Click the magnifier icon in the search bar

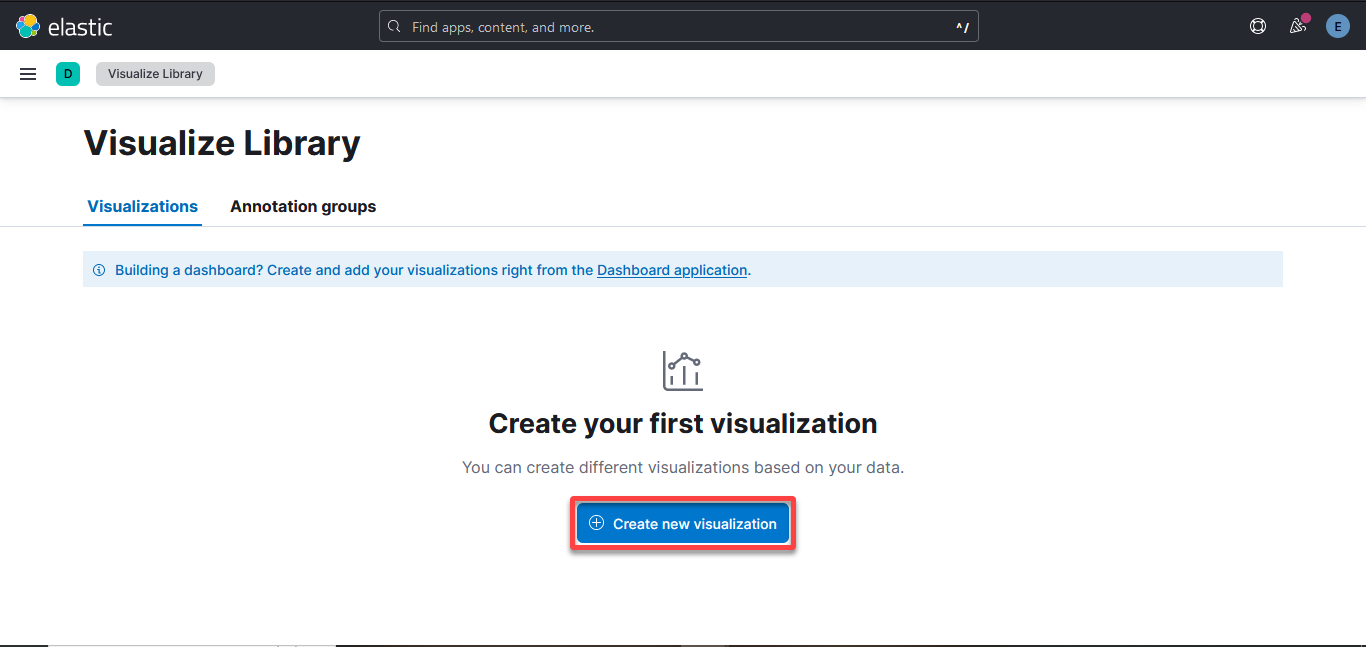tap(395, 27)
